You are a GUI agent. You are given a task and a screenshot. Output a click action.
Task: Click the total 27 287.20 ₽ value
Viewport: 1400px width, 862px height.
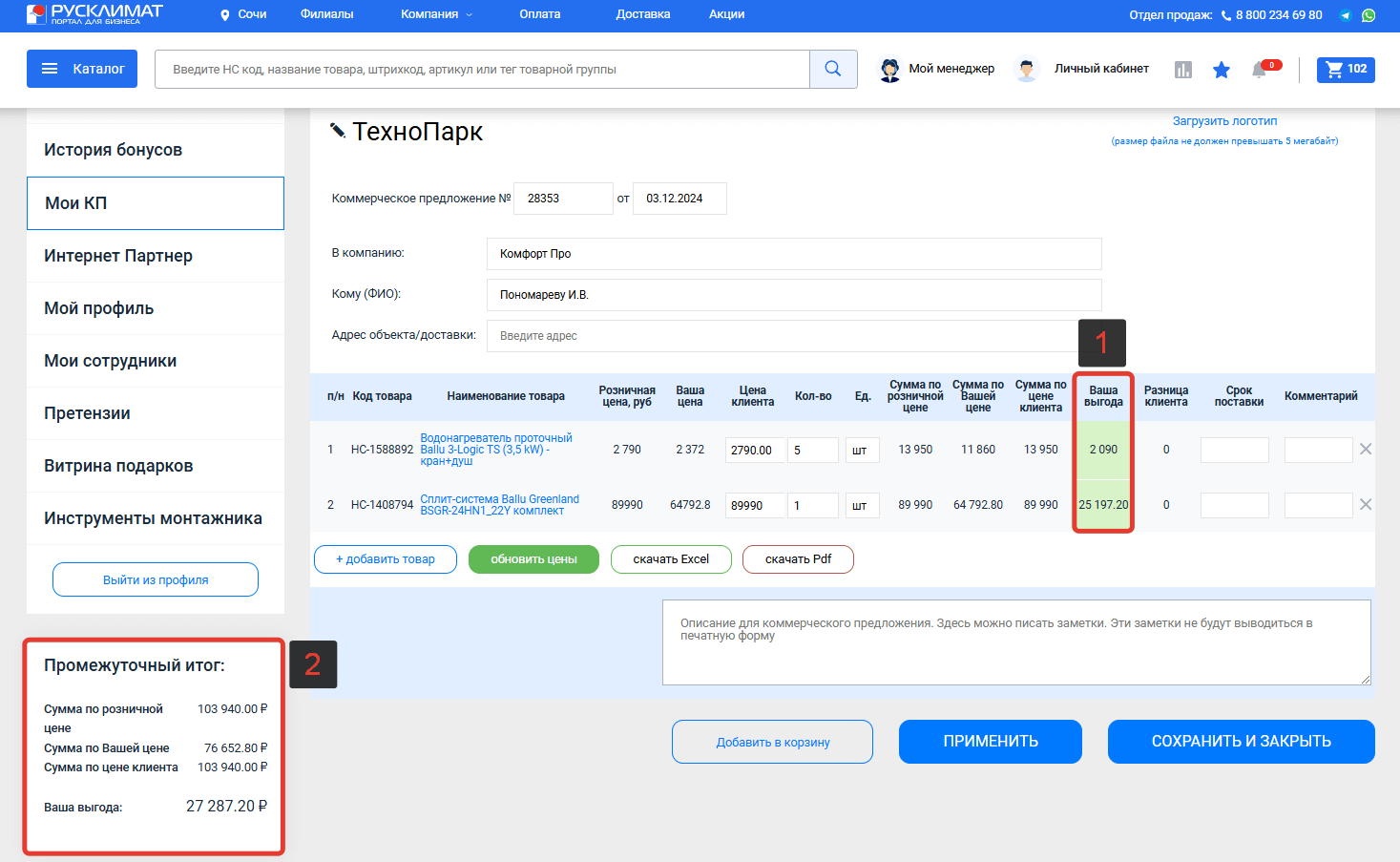pyautogui.click(x=226, y=807)
